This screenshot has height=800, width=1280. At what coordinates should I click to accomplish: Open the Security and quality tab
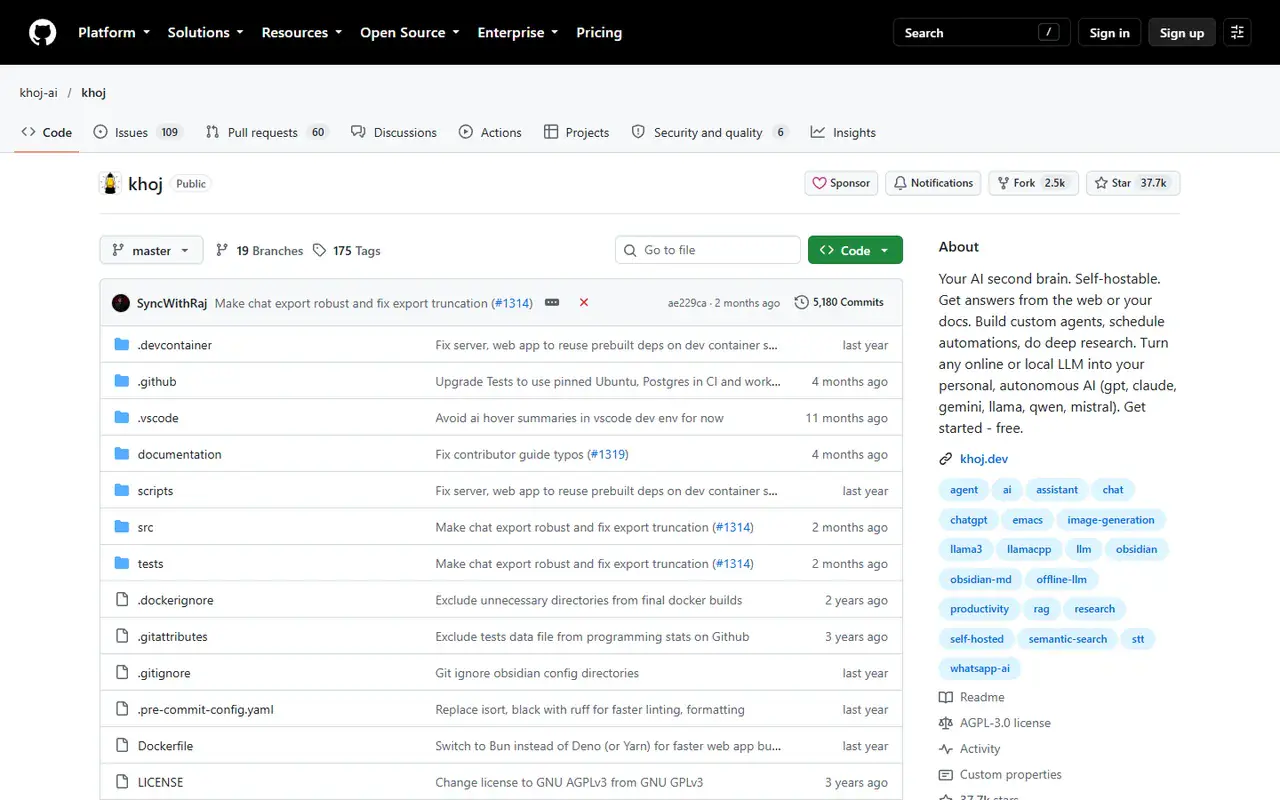click(710, 132)
